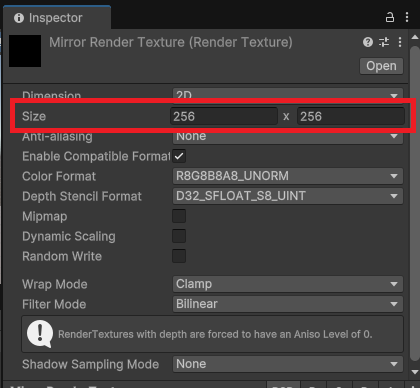Screen dimensions: 420x388
Task: Select the black Render Texture preview thumbnail
Action: click(25, 51)
